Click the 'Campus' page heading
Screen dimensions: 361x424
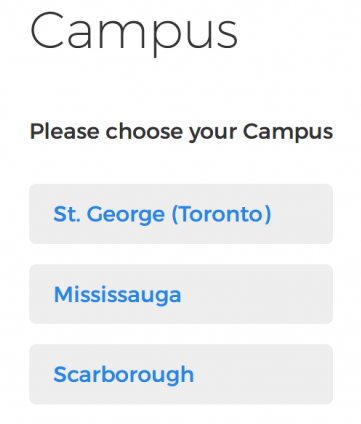coord(134,33)
